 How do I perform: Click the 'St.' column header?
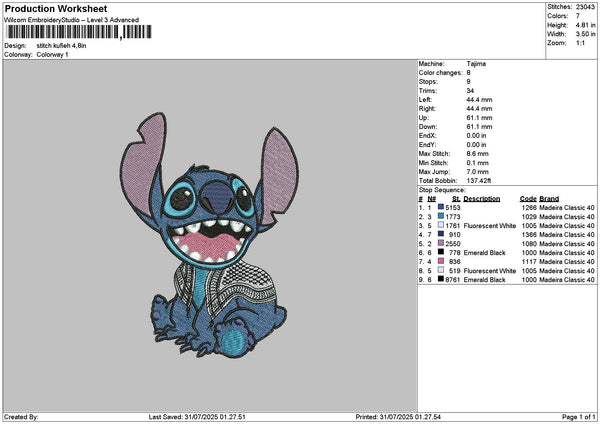click(456, 199)
